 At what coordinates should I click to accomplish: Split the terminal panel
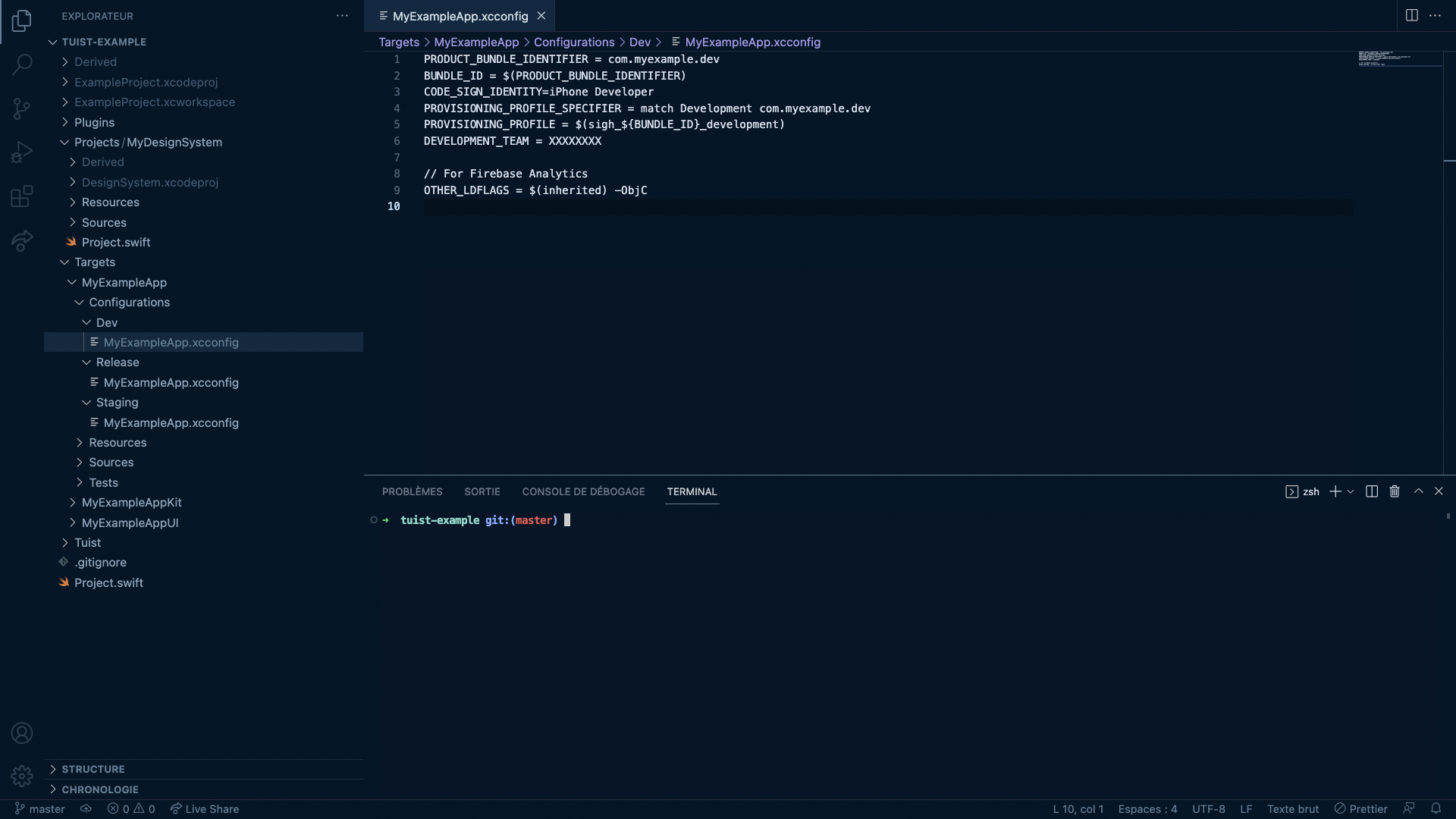click(x=1371, y=491)
